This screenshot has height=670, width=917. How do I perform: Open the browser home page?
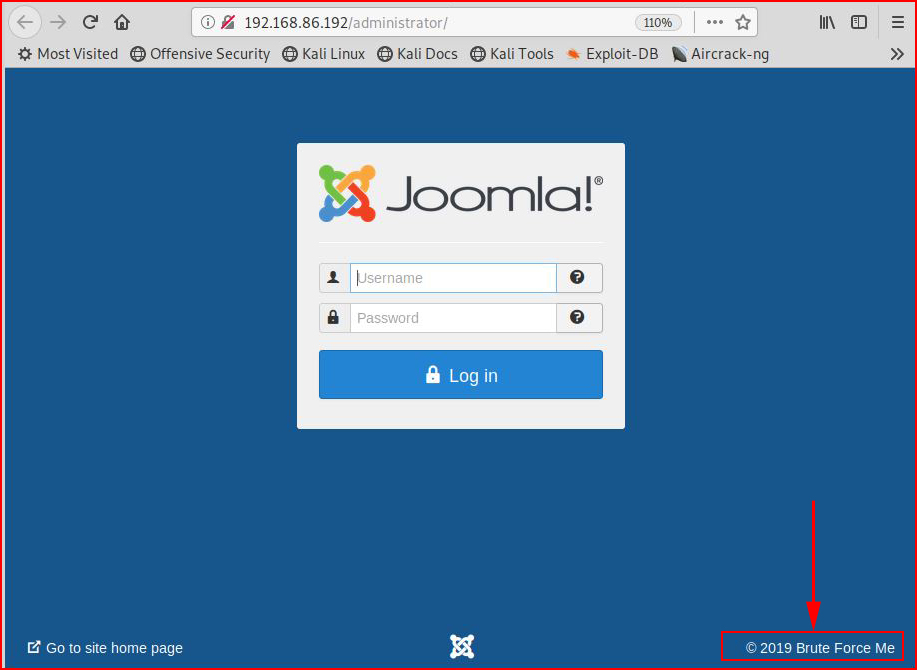tap(122, 22)
